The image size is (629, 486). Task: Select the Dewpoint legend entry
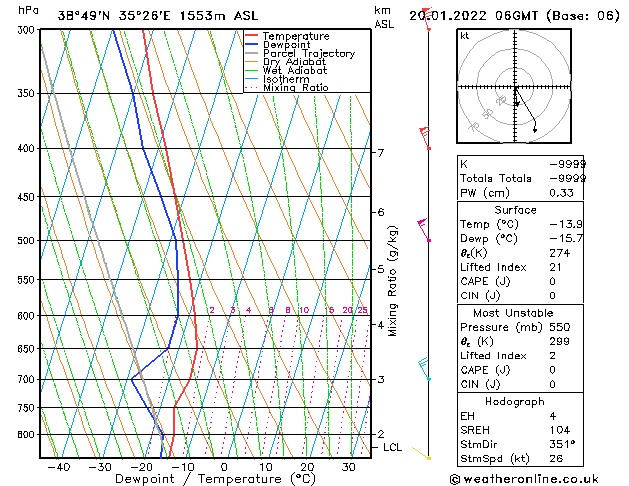click(x=285, y=45)
